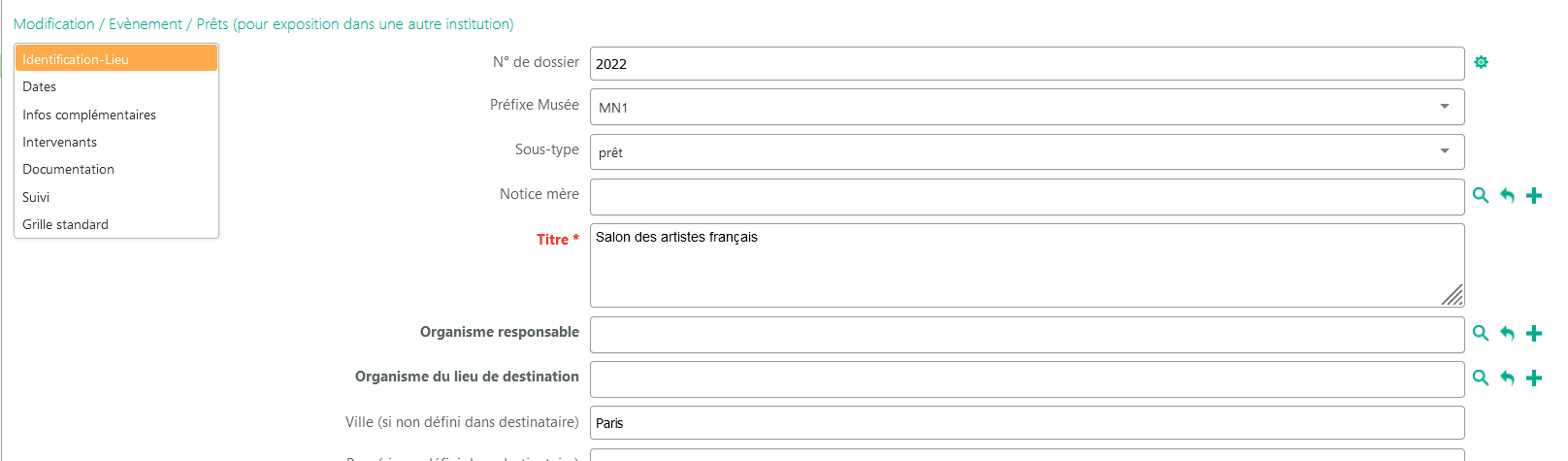Open Infos complémentaires section
The height and width of the screenshot is (461, 1568).
pyautogui.click(x=89, y=115)
